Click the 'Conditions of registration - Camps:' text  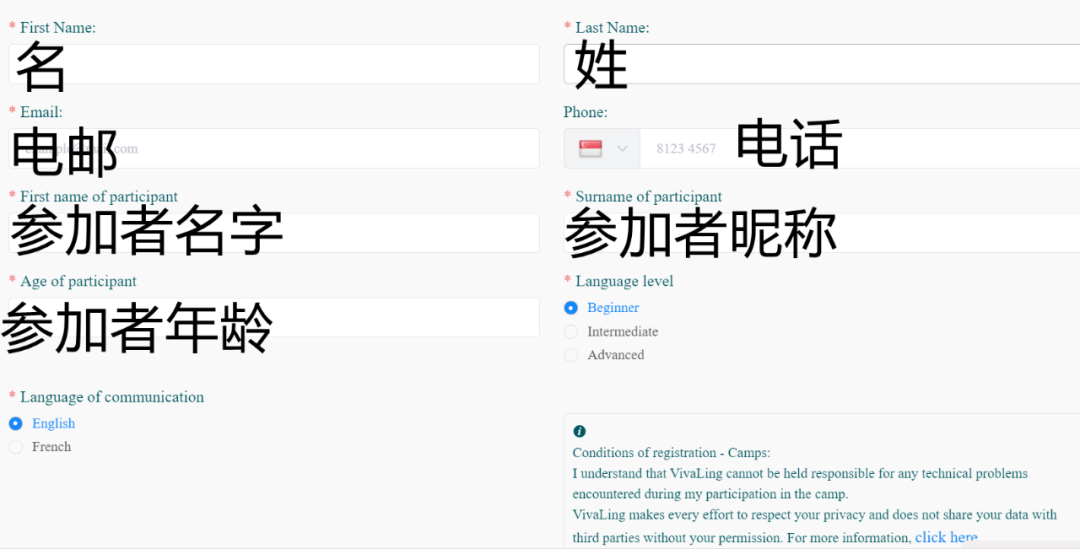point(672,453)
